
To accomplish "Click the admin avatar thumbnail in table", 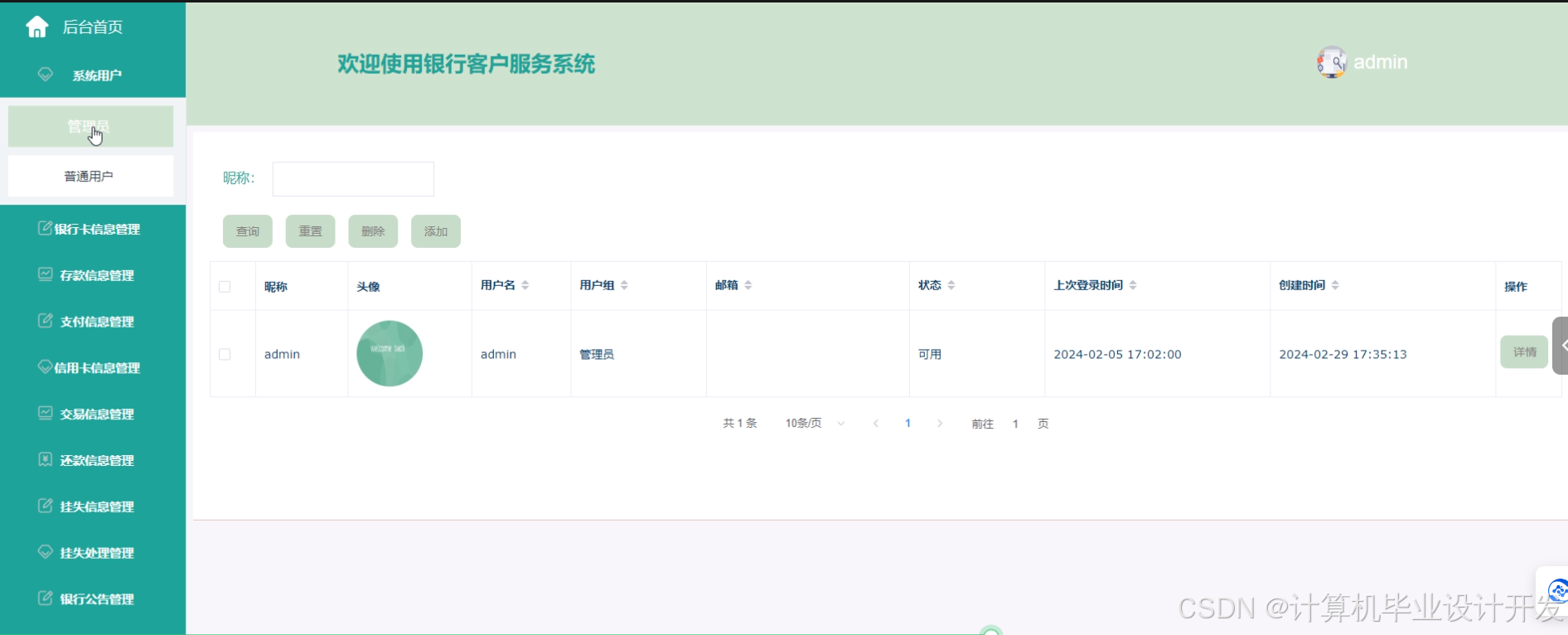I will [390, 353].
